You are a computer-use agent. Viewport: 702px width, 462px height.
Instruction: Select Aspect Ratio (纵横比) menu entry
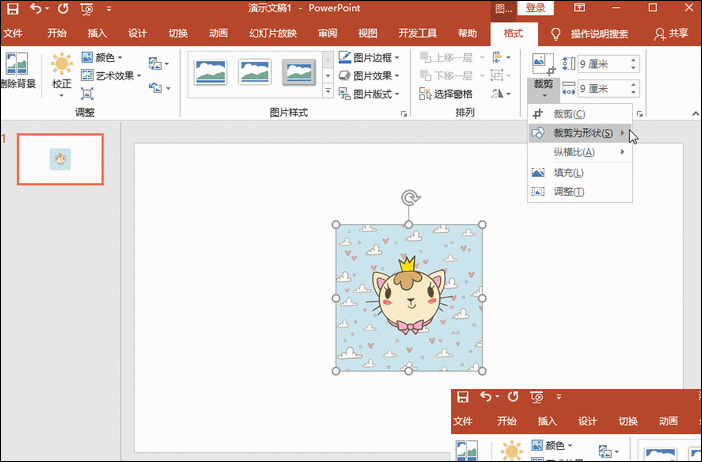click(574, 152)
